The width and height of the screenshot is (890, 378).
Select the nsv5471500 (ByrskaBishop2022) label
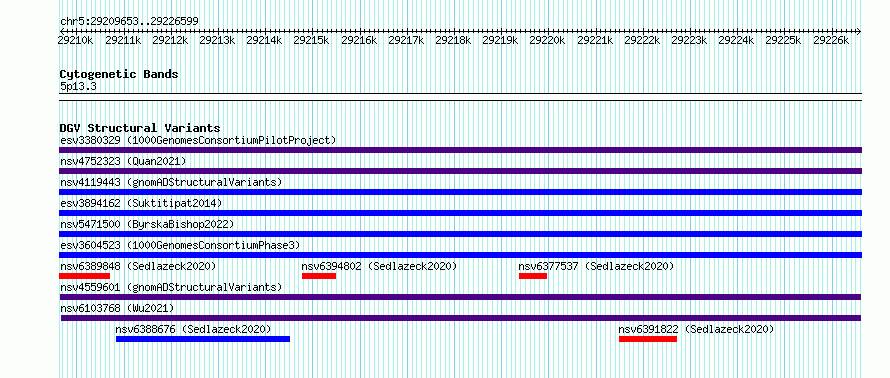147,224
